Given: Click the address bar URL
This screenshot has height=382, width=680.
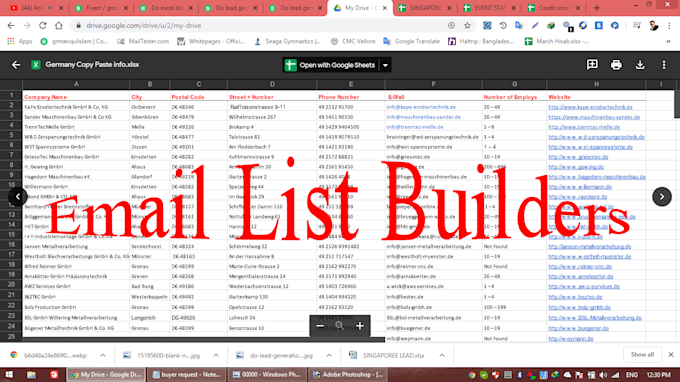Looking at the screenshot, I should pos(144,26).
